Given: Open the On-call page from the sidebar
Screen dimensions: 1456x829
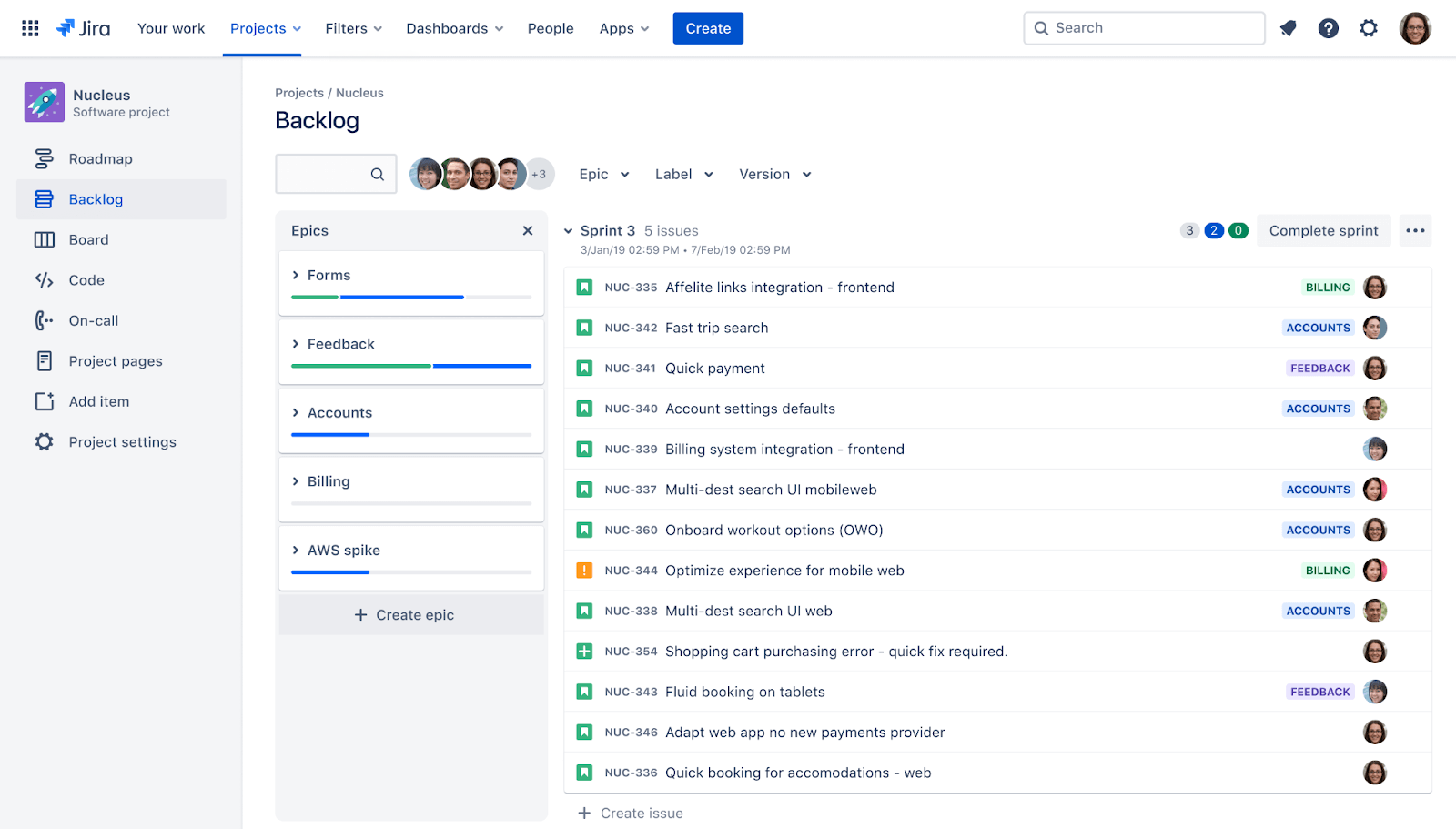Looking at the screenshot, I should pyautogui.click(x=93, y=320).
